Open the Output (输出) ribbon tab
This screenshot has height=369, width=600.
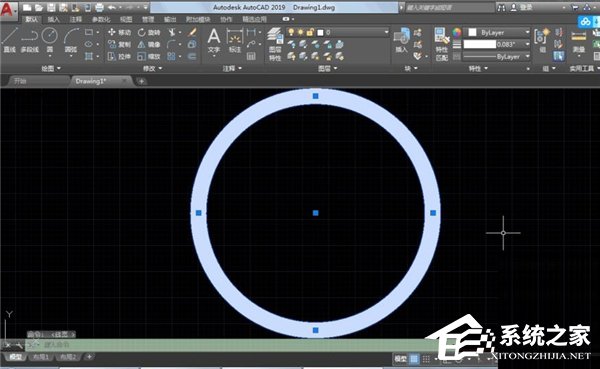[170, 19]
